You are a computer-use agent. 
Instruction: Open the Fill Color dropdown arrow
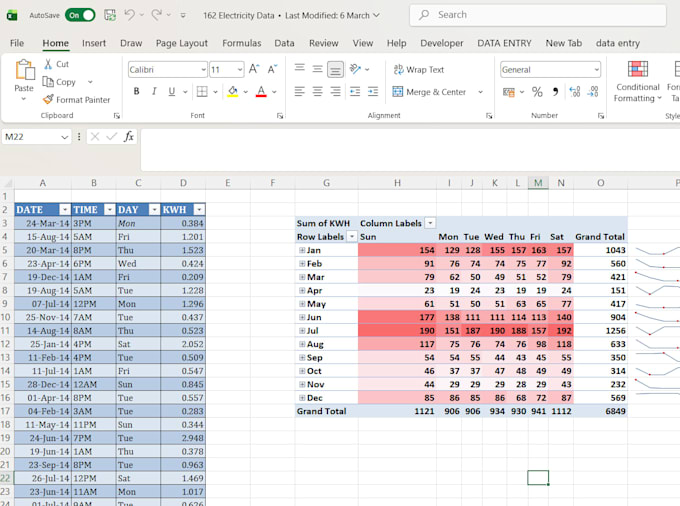point(246,92)
